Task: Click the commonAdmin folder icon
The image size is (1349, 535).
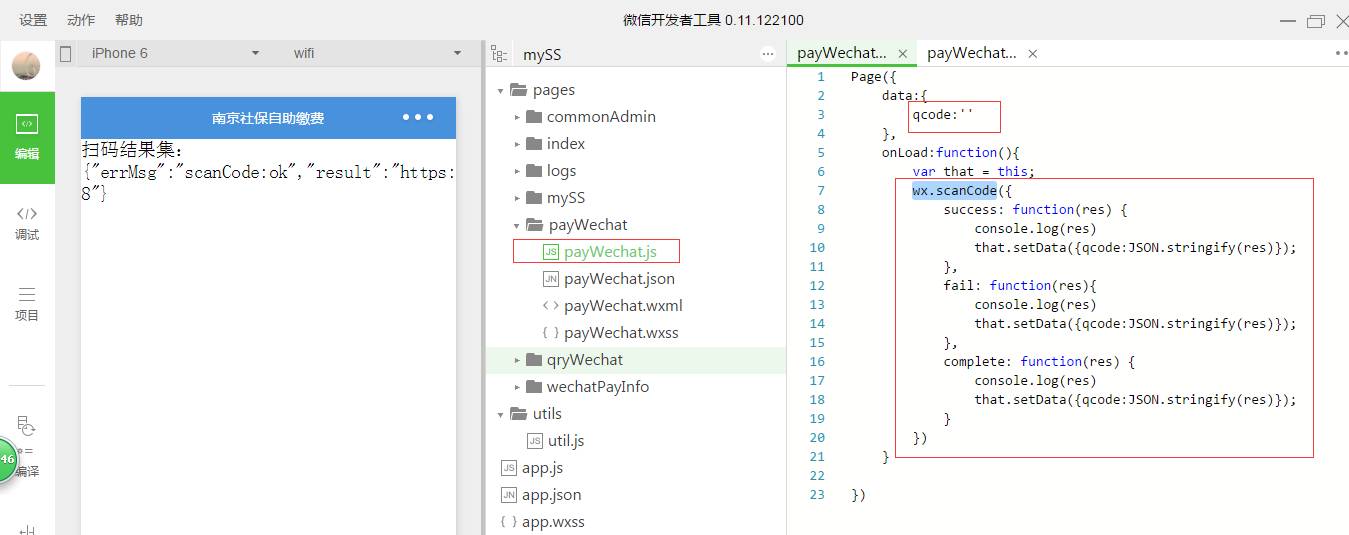Action: point(533,117)
